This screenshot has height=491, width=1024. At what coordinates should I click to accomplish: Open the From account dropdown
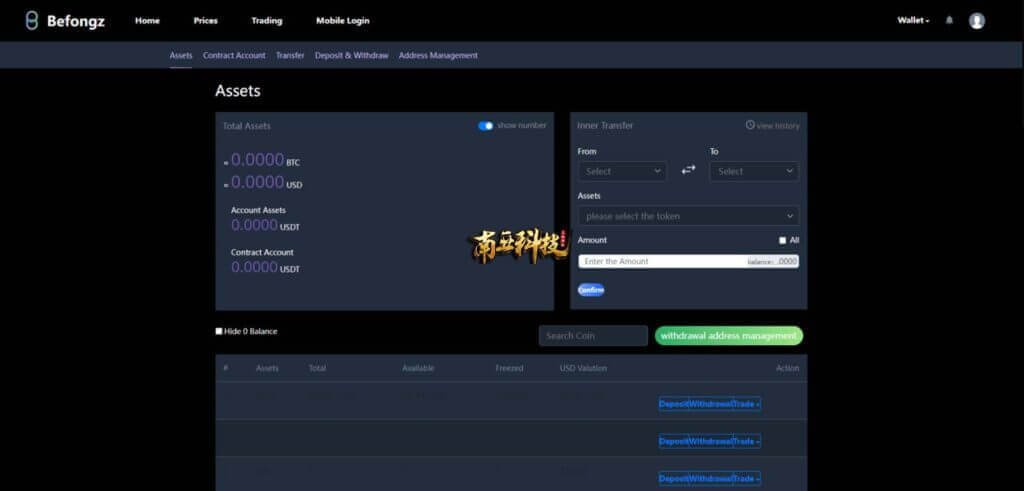tap(622, 171)
